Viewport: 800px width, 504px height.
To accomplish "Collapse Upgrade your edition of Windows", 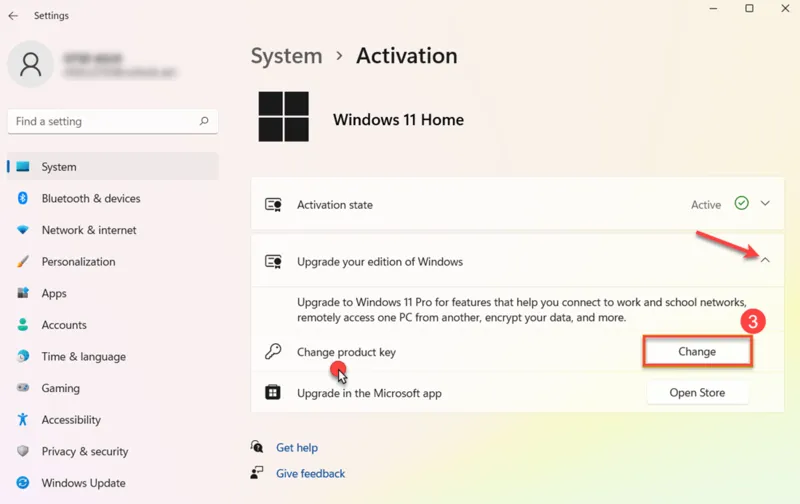I will tap(765, 260).
